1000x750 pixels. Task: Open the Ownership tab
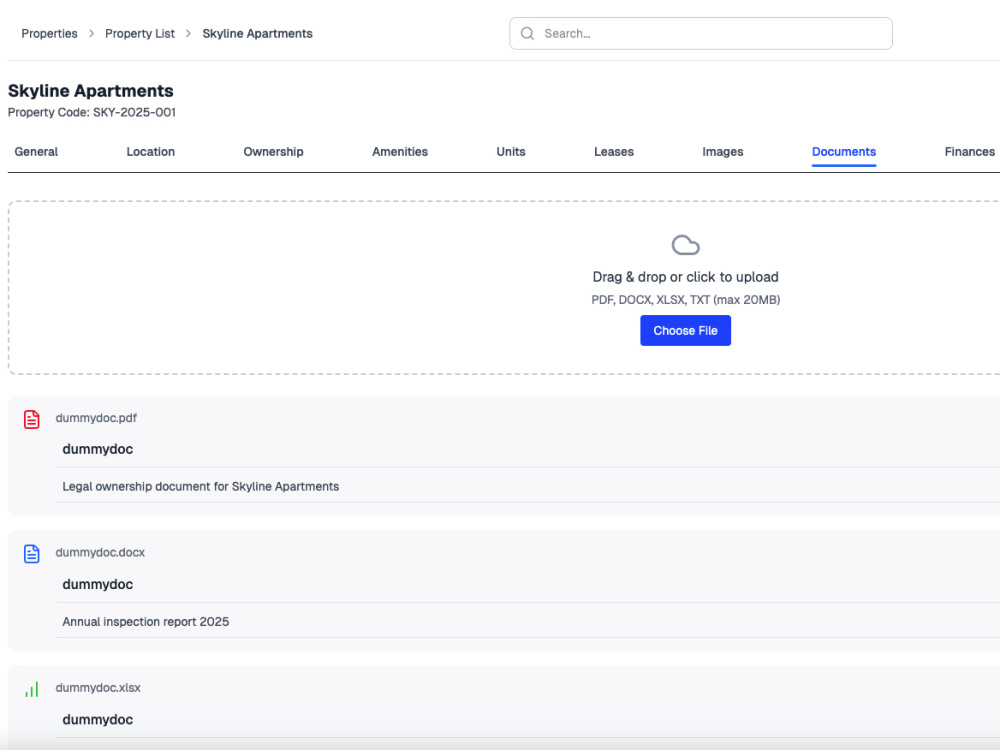274,152
